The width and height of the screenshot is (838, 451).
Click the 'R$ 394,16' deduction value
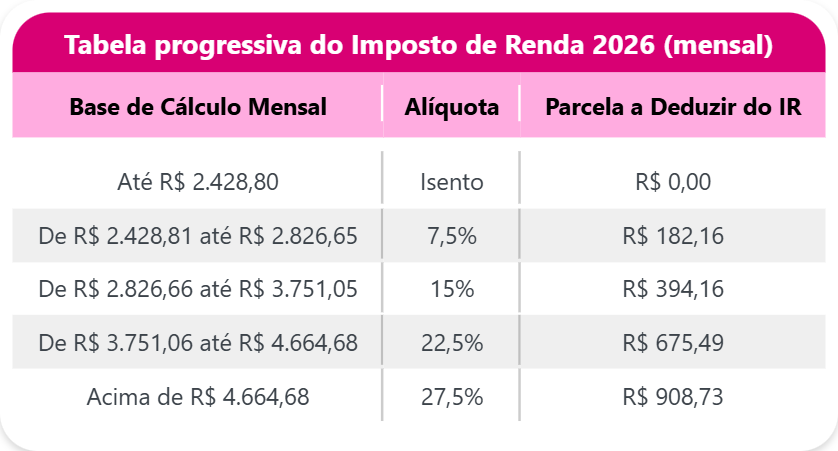tap(673, 289)
